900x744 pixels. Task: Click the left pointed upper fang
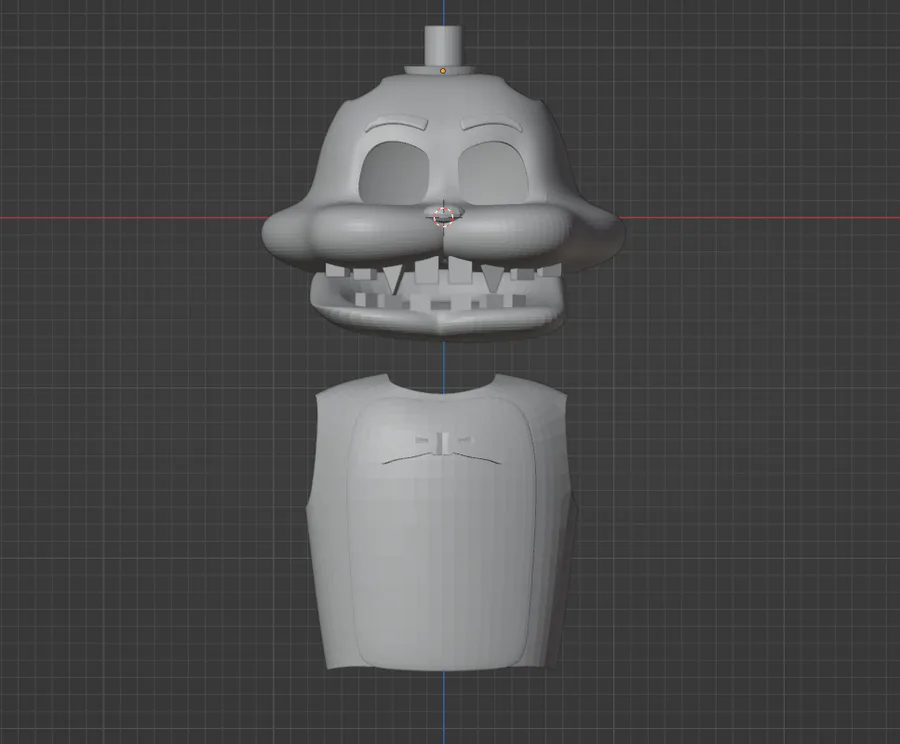393,278
